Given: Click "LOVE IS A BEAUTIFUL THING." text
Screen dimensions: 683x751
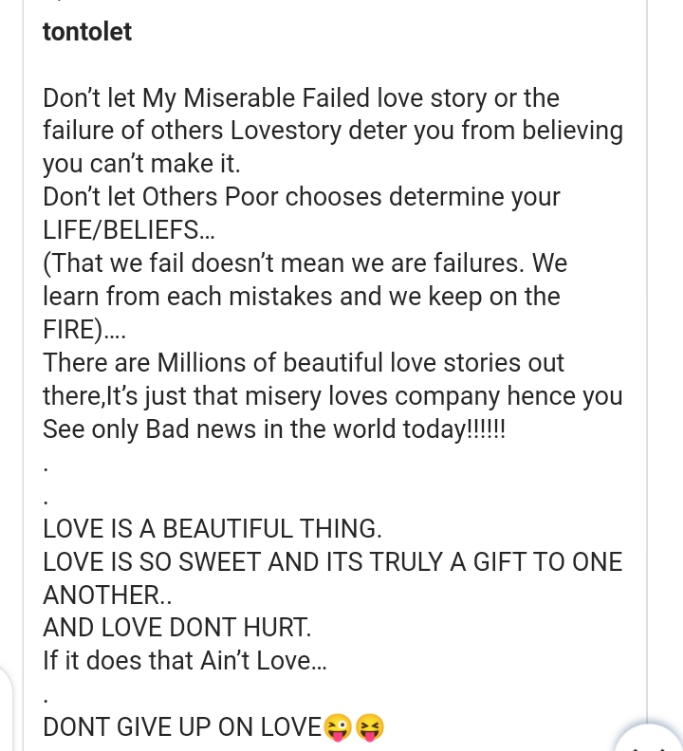Looking at the screenshot, I should (212, 528).
